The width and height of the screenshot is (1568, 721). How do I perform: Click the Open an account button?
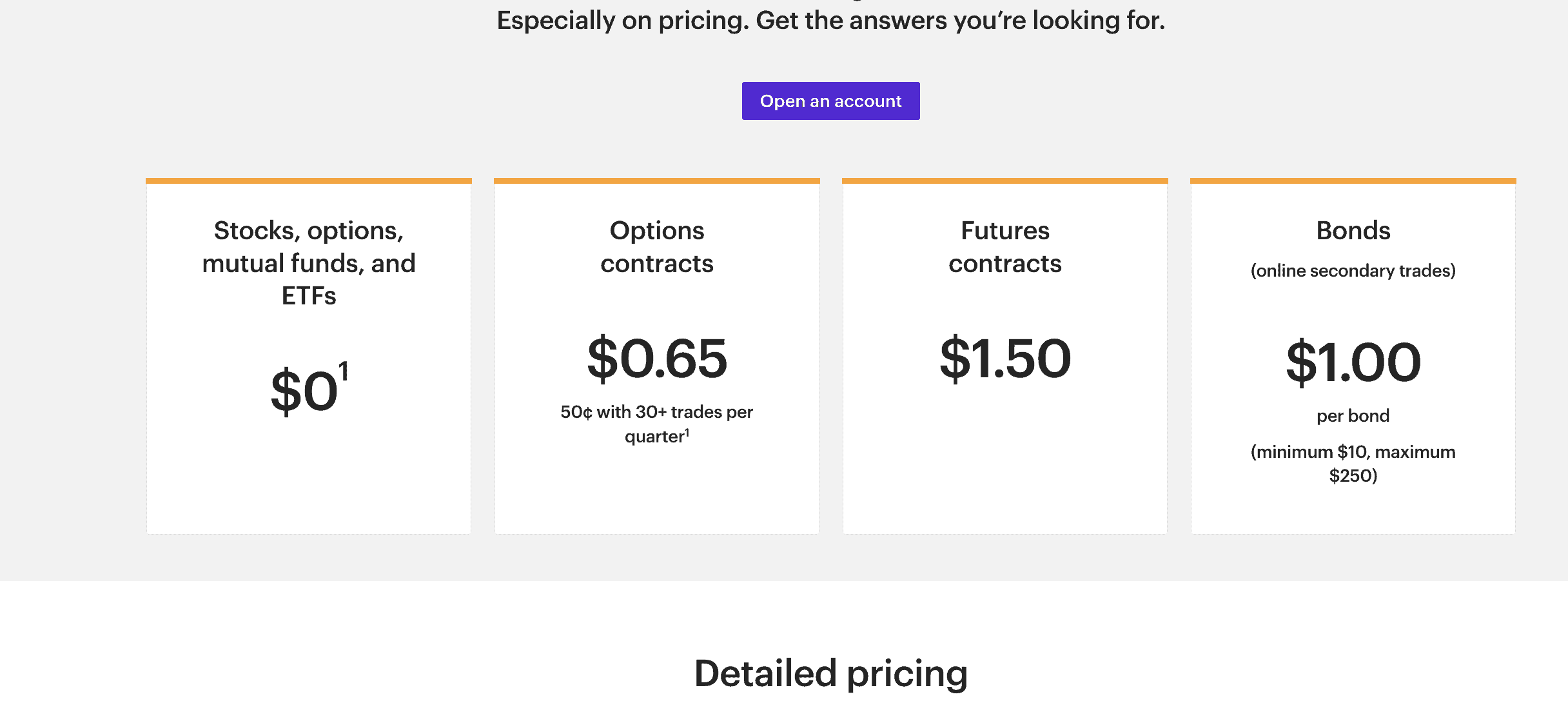830,101
